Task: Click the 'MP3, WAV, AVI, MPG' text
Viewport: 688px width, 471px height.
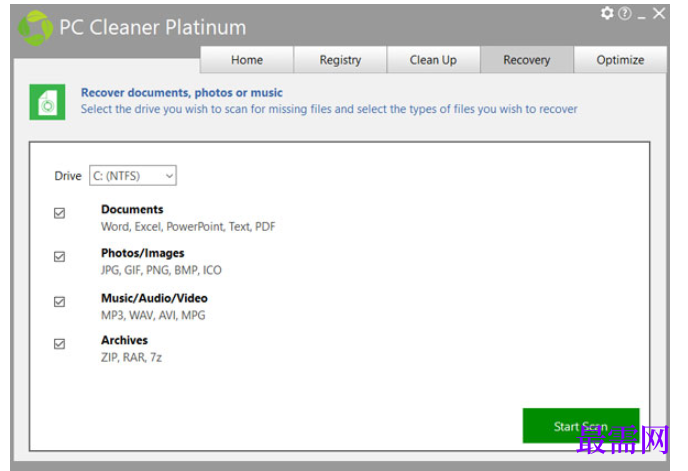Action: point(153,315)
